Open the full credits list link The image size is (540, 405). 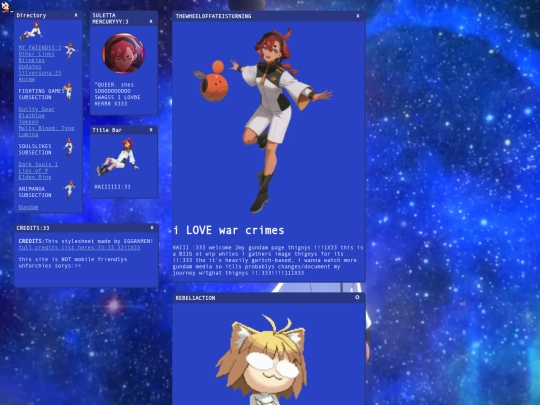(x=79, y=248)
